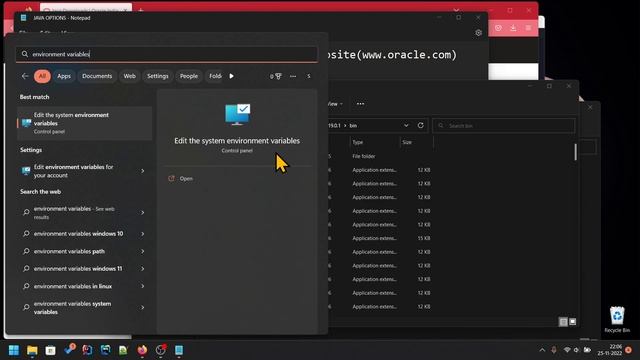Expand 'environment variables path' chevron
The height and width of the screenshot is (360, 640).
coord(143,251)
